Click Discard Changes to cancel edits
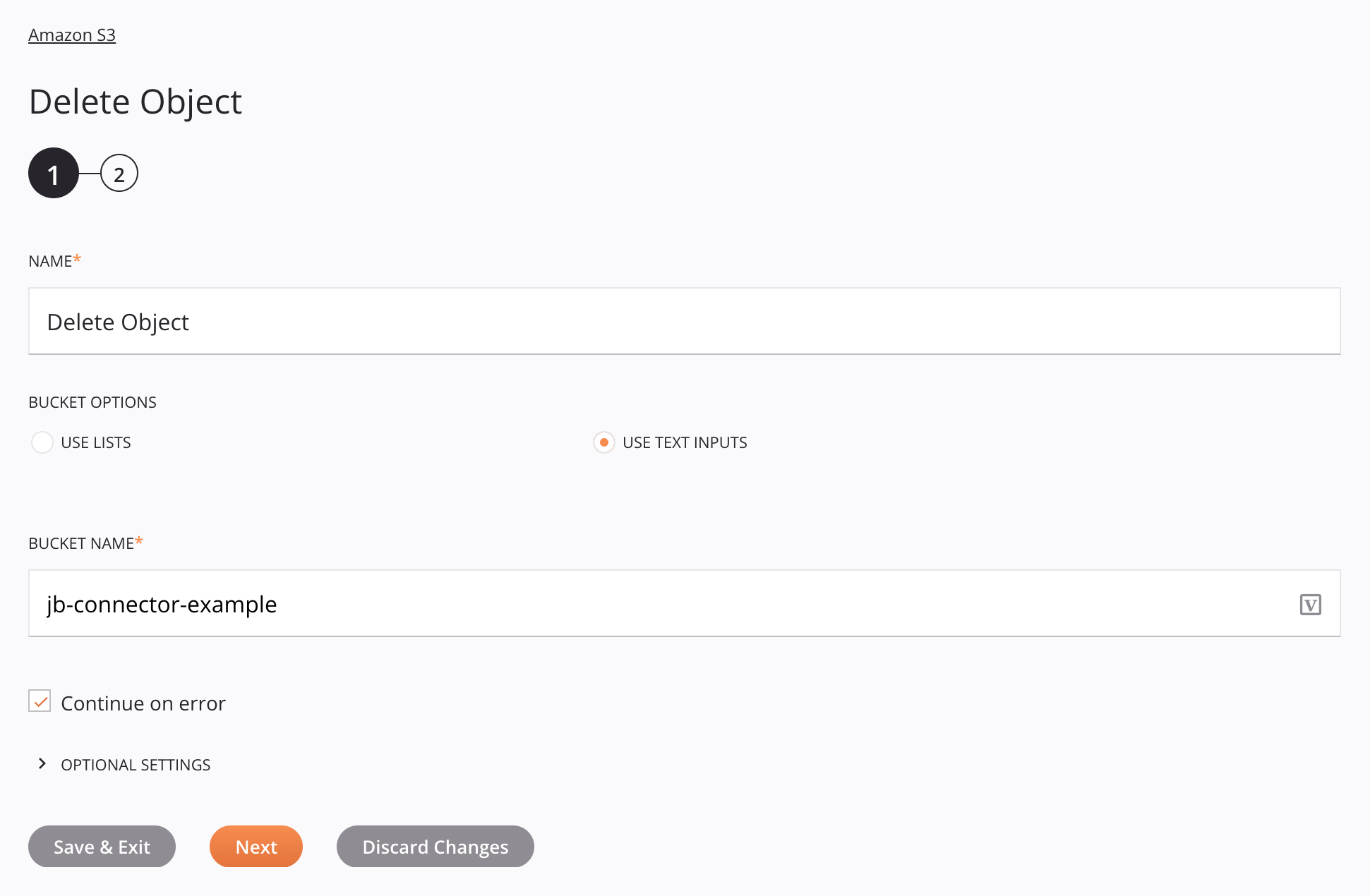This screenshot has width=1370, height=896. coord(435,846)
